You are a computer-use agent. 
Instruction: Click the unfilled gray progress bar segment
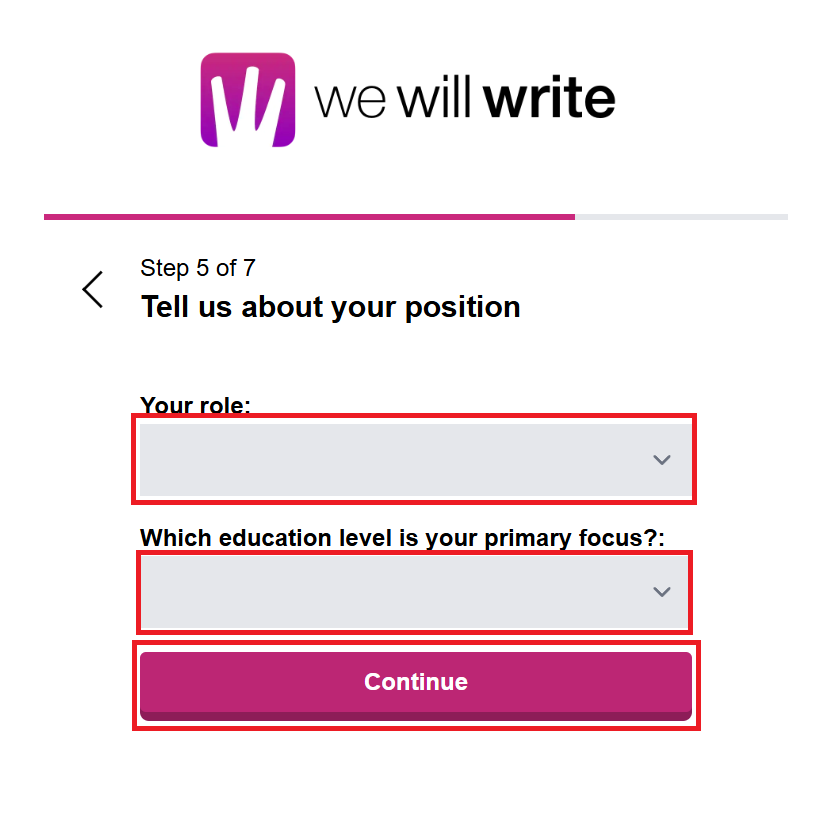[x=681, y=216]
